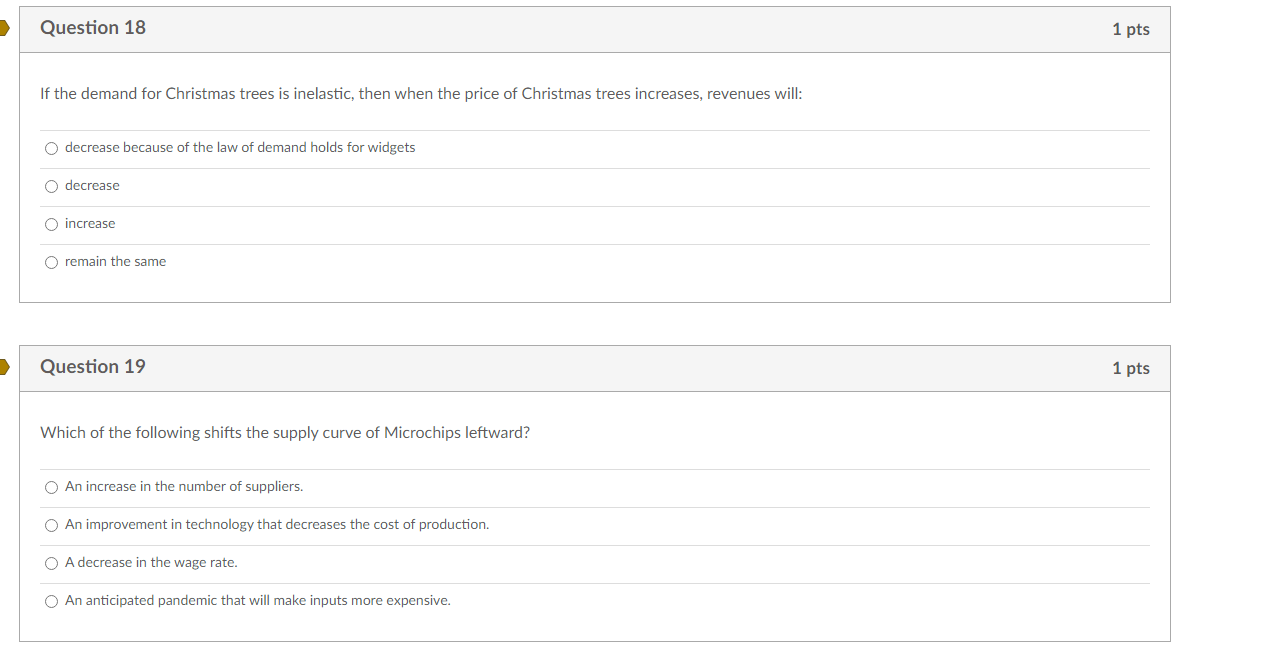Select "remain the same" for Question 18
The width and height of the screenshot is (1270, 654).
(x=51, y=261)
